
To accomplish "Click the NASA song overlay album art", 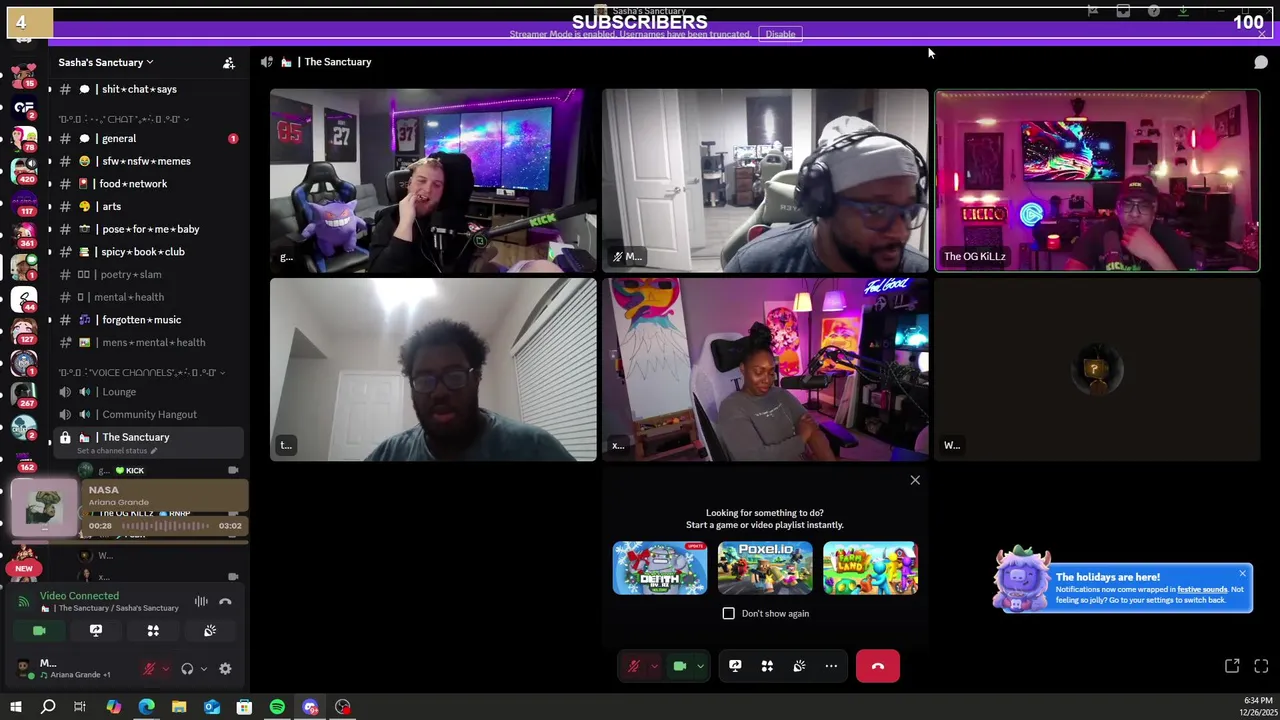I will [44, 508].
